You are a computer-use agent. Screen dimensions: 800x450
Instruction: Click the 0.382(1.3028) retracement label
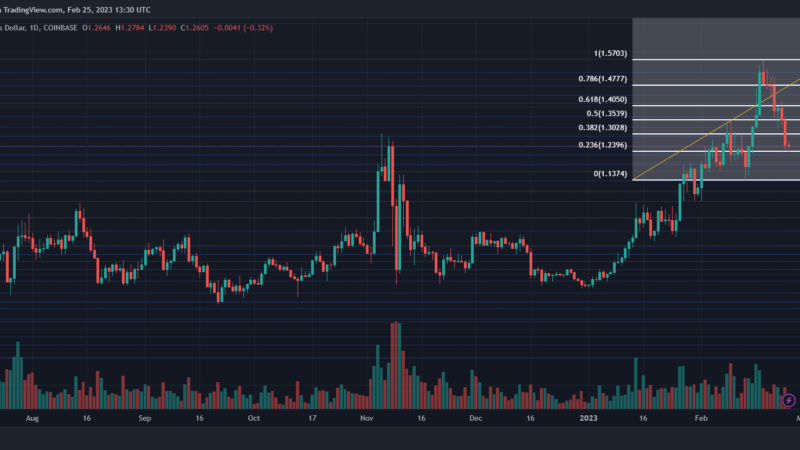pos(603,128)
